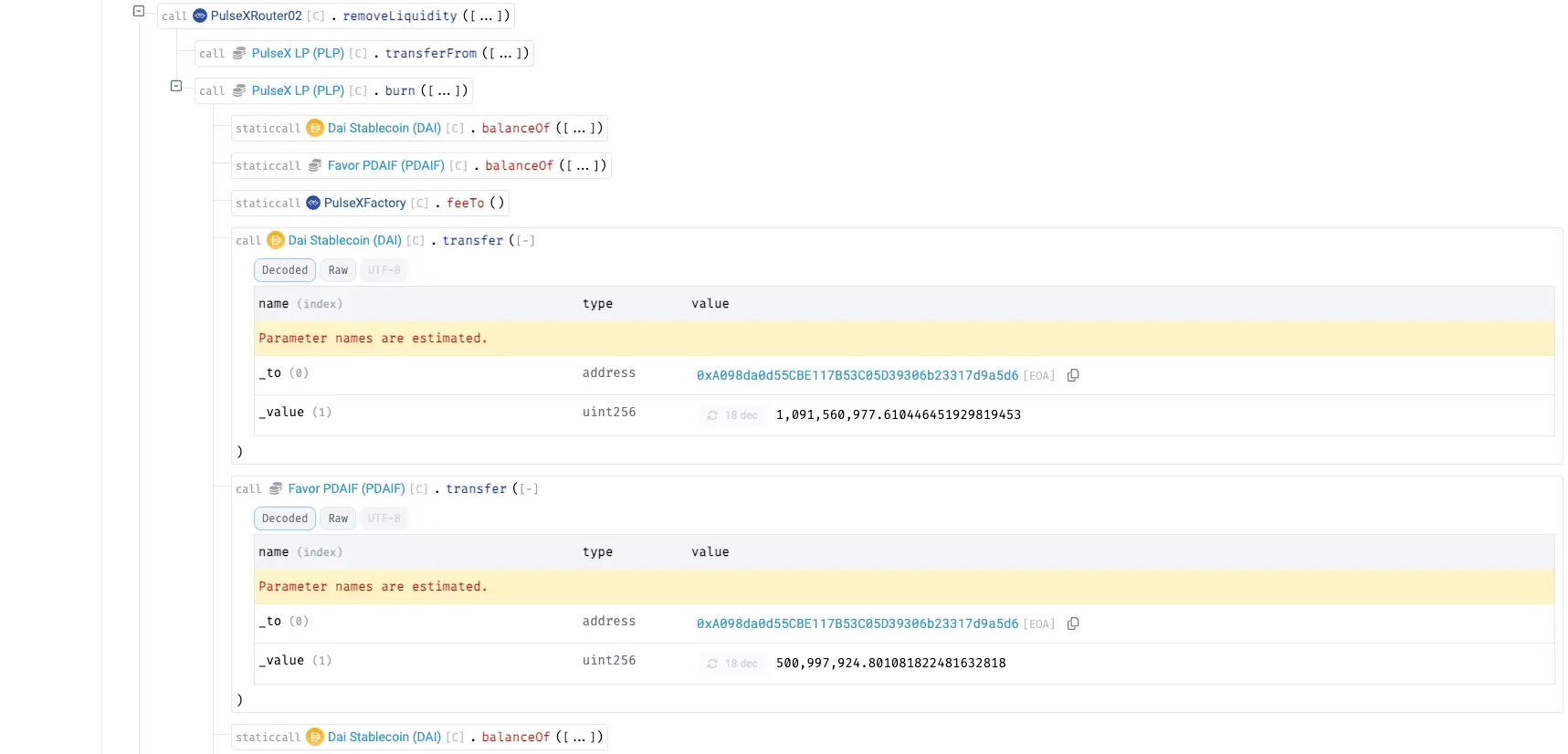This screenshot has width=1568, height=754.
Task: Select Decoded tab in PDAIF transfer call
Action: click(285, 518)
